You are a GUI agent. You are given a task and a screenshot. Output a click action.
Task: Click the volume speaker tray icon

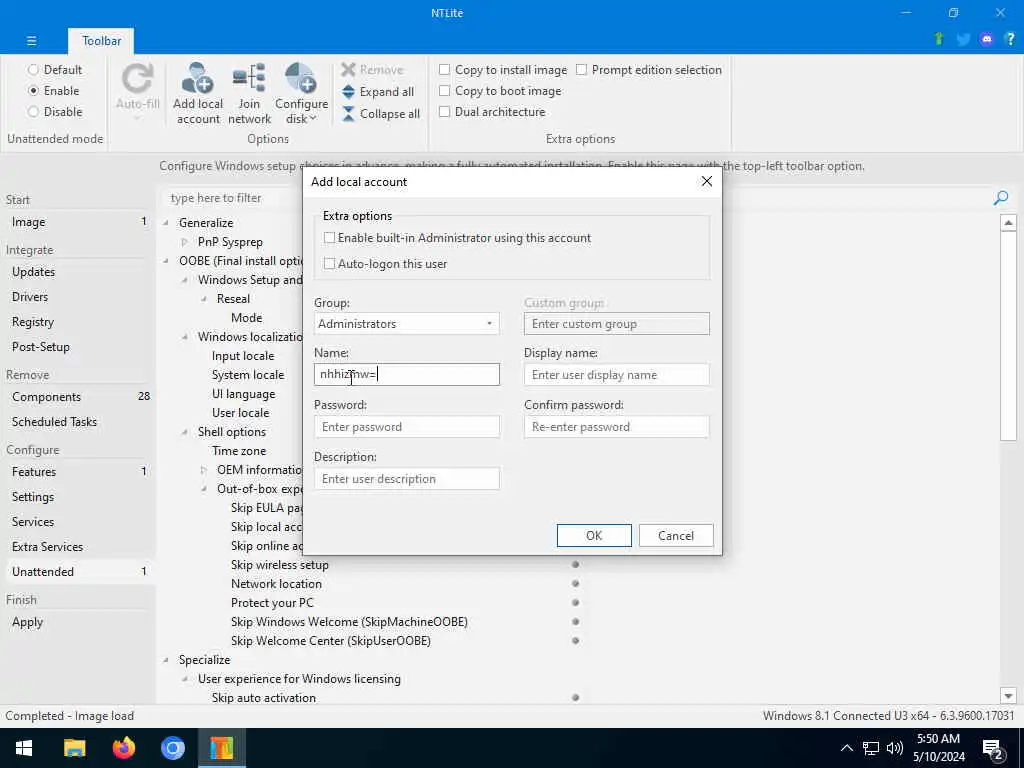pos(895,748)
